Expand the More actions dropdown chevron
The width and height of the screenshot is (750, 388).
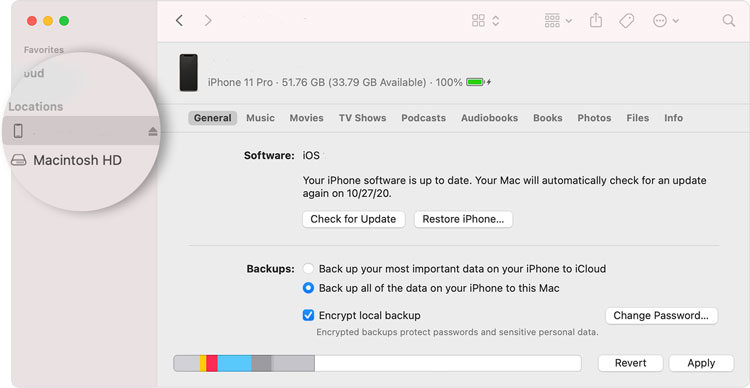(675, 21)
